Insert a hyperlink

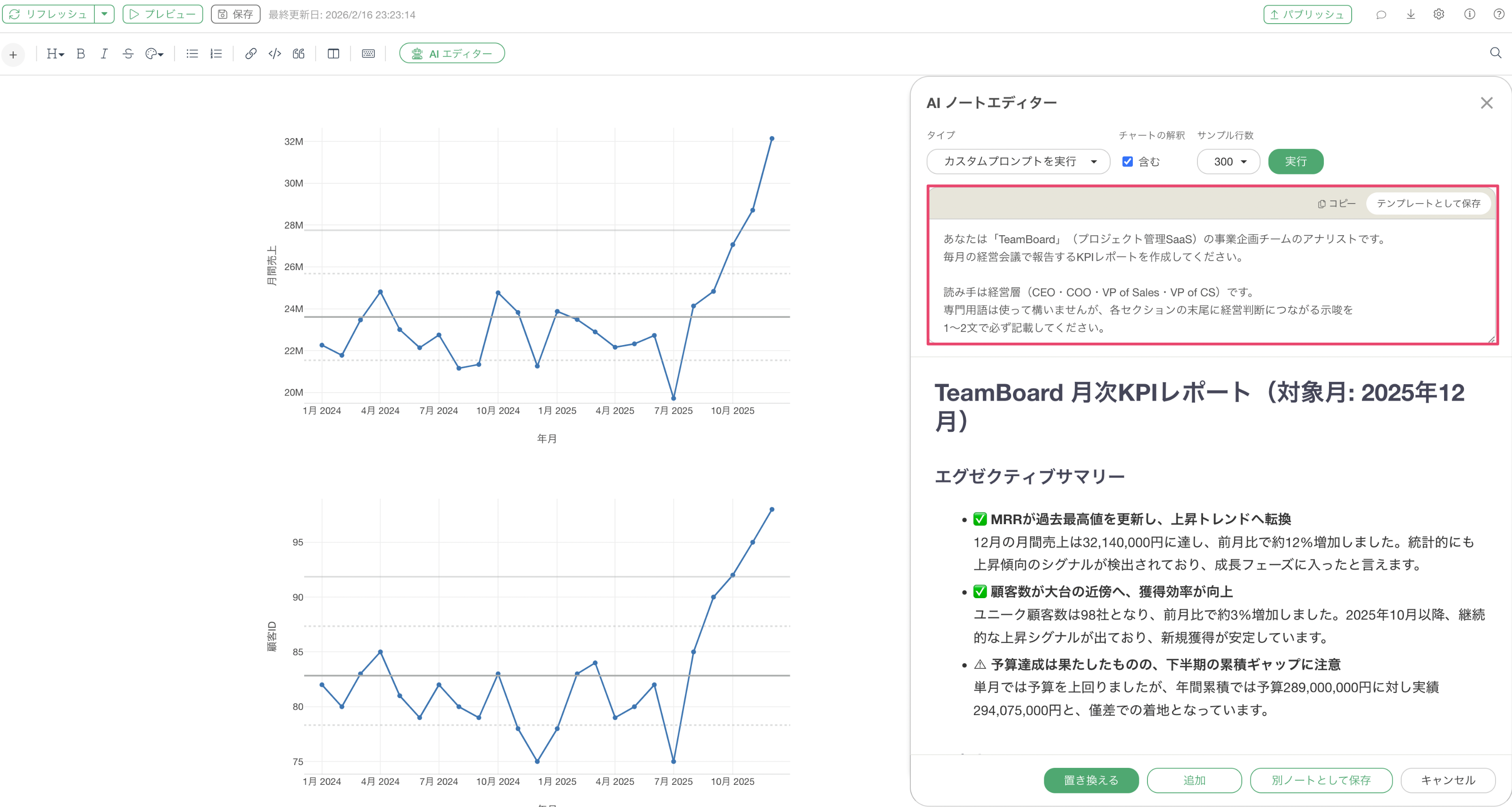pos(250,54)
